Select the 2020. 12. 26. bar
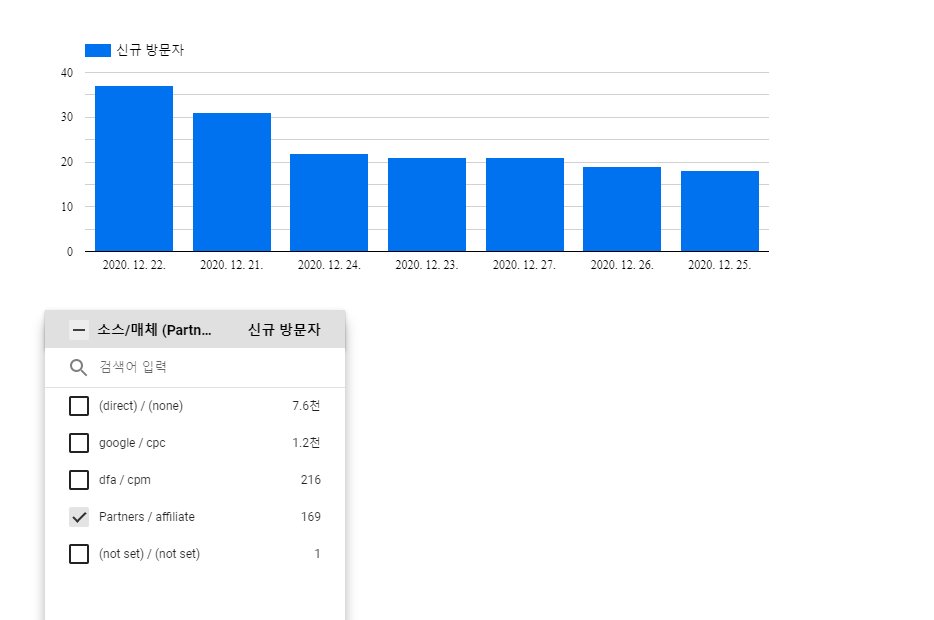Screen dimensions: 934x620 point(622,209)
